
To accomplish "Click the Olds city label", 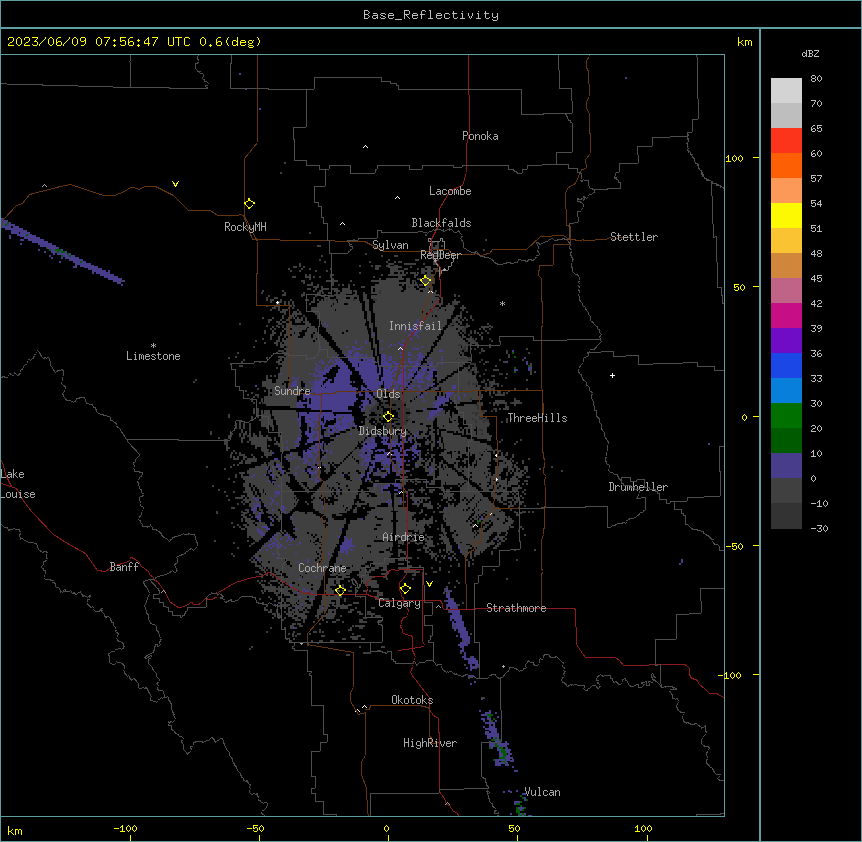I will [x=388, y=394].
